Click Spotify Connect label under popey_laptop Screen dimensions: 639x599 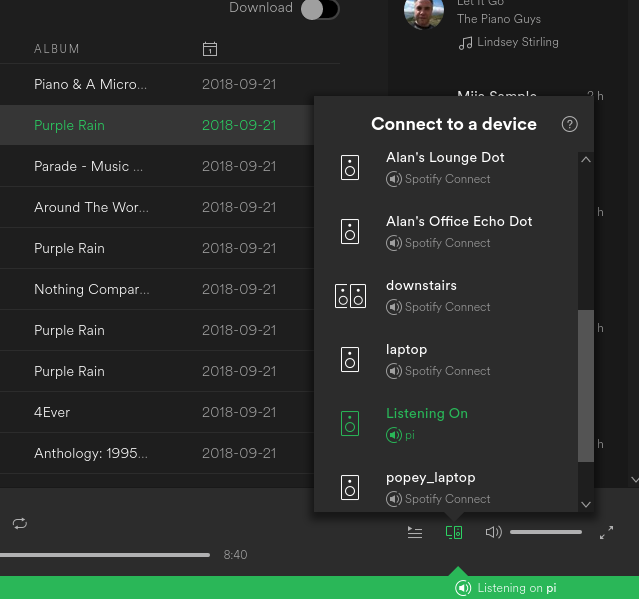coord(447,499)
